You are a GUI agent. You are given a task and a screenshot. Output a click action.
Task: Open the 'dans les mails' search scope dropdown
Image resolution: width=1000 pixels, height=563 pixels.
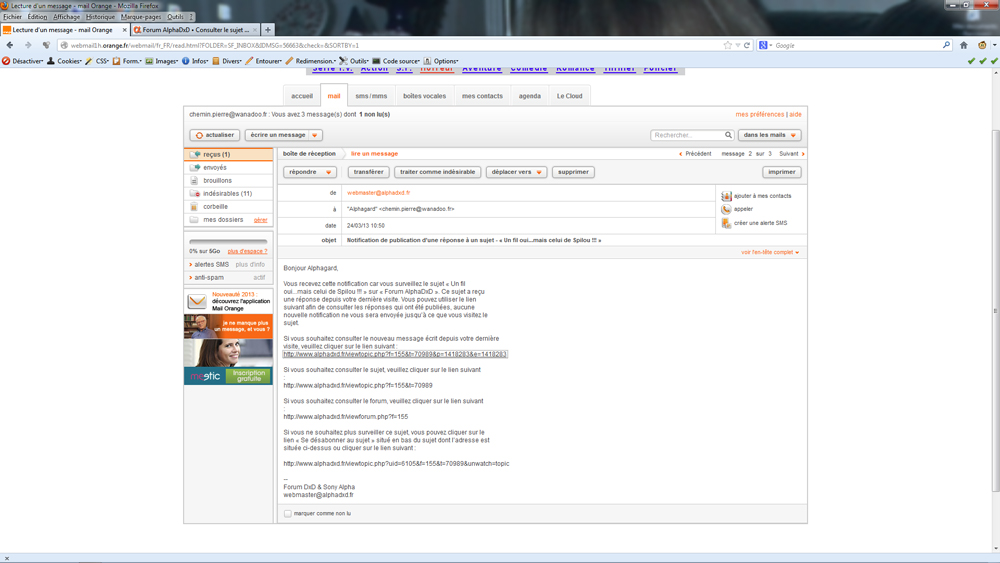click(769, 135)
